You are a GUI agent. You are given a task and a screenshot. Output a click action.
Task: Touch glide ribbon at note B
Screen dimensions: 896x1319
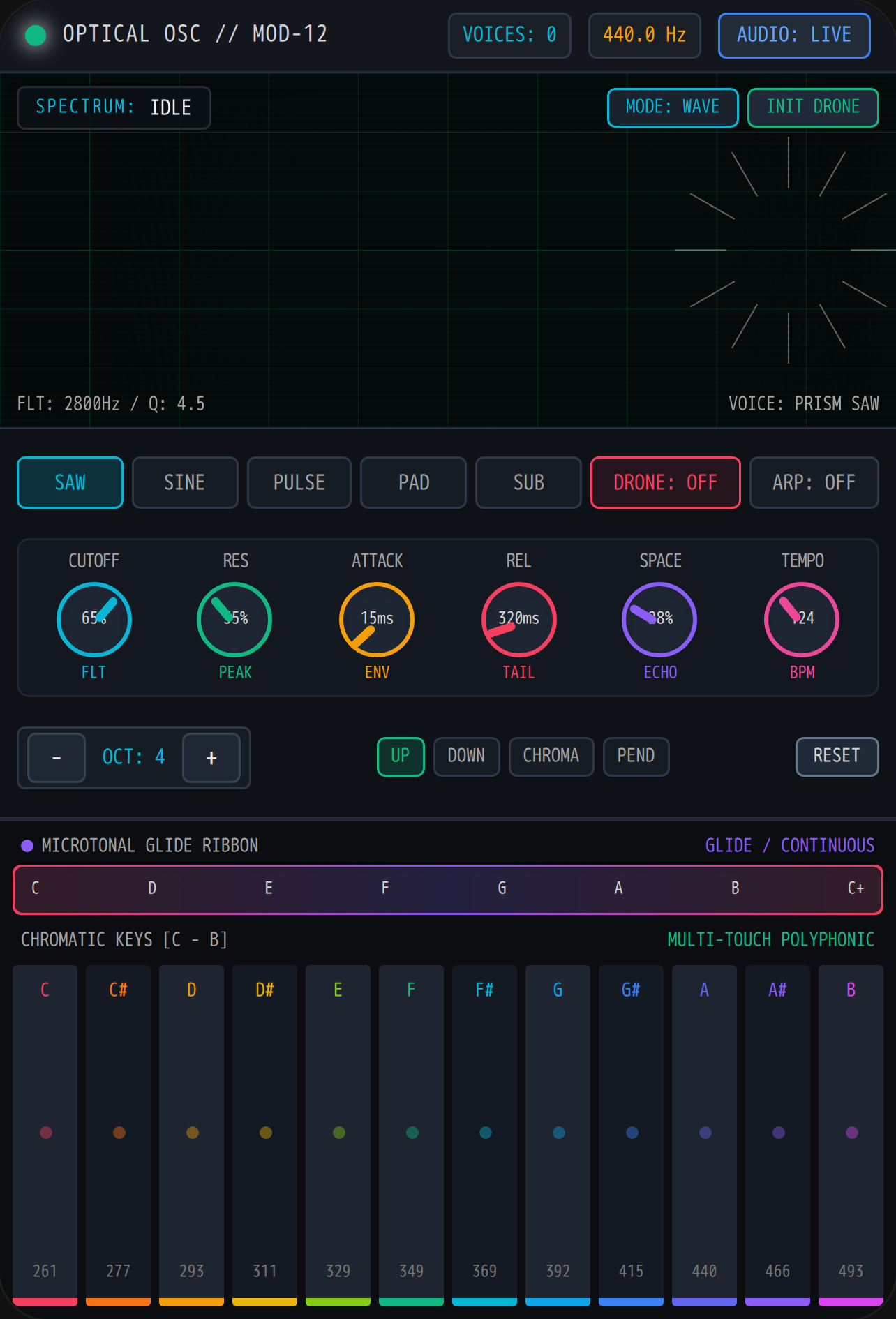pos(735,888)
